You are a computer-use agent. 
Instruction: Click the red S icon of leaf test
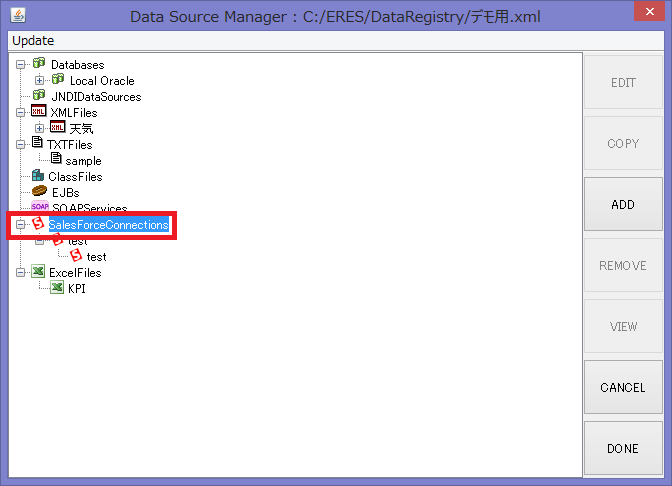[76, 255]
